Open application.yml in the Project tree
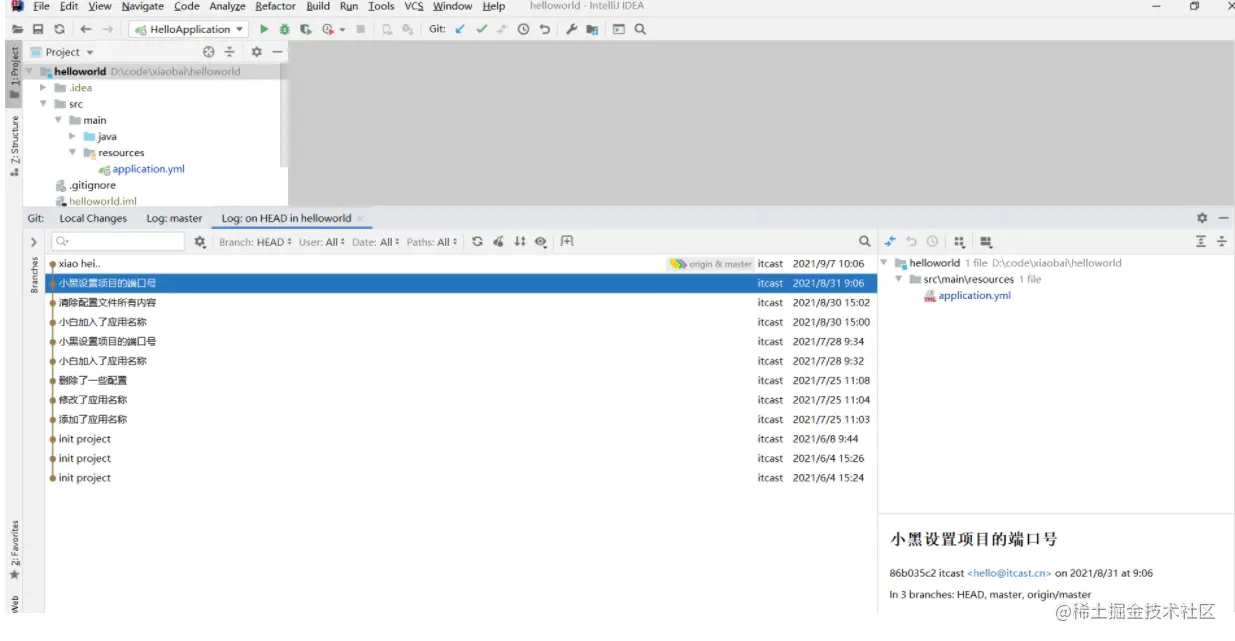Viewport: 1235px width, 641px height. tap(148, 169)
